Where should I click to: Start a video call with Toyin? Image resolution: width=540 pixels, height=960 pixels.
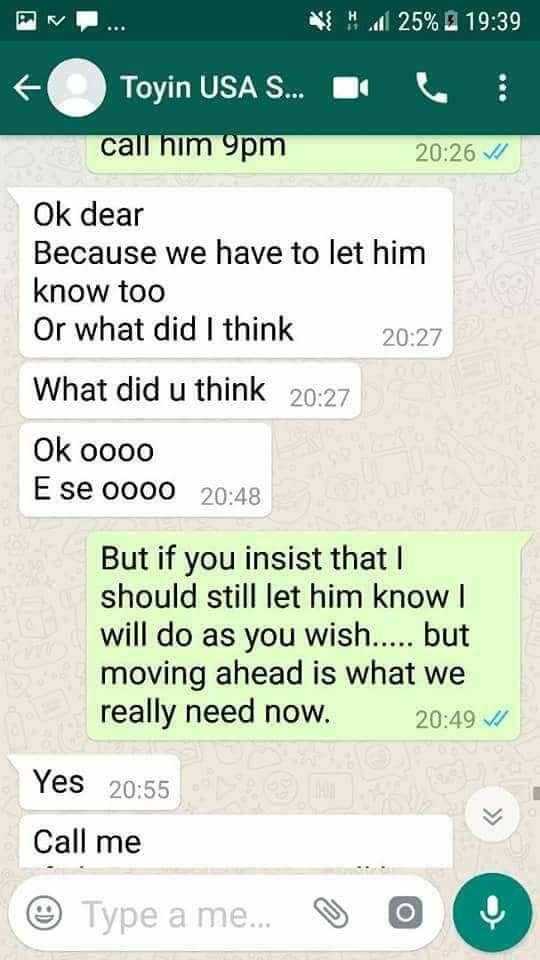coord(350,89)
